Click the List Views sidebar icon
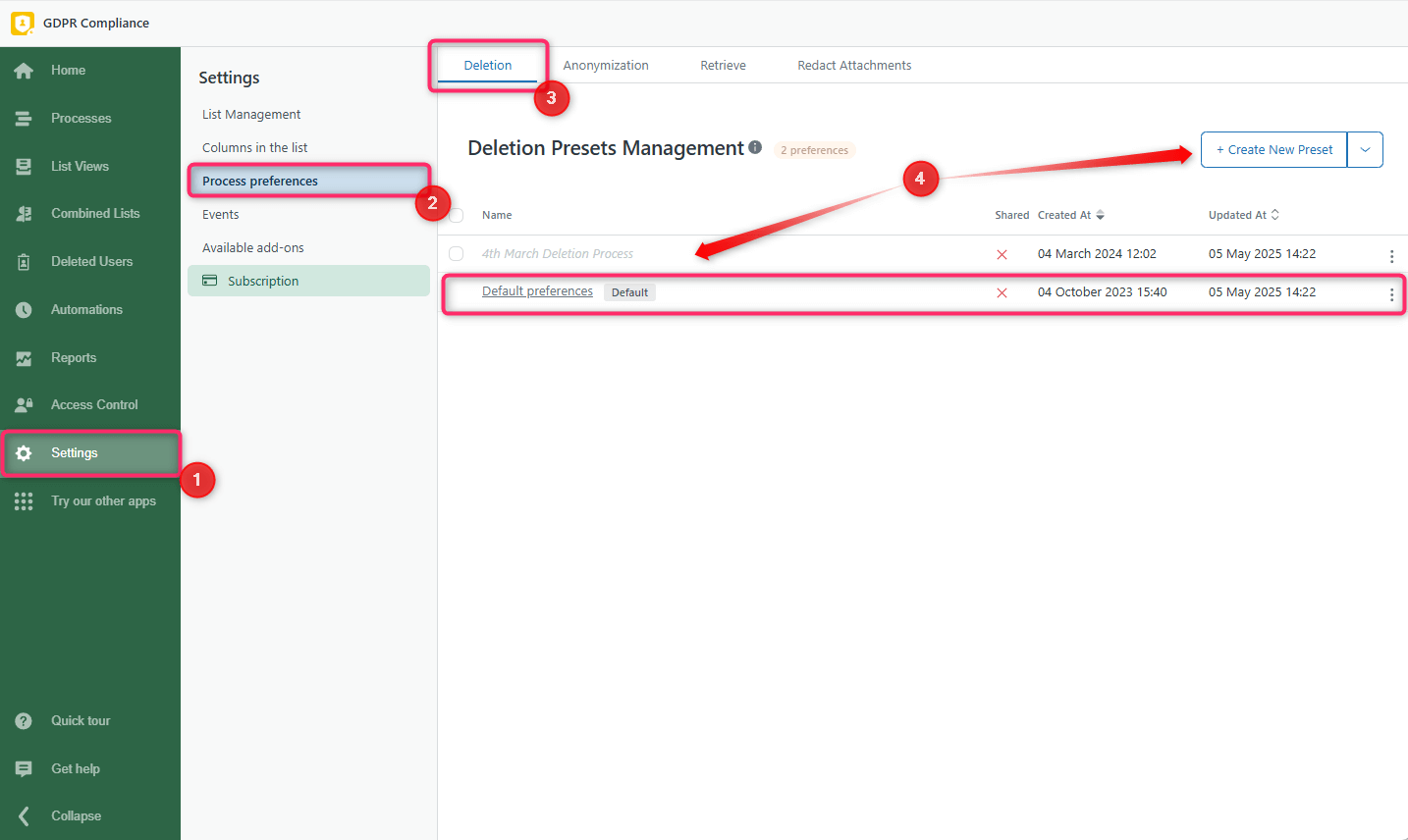Image resolution: width=1408 pixels, height=840 pixels. click(x=24, y=167)
